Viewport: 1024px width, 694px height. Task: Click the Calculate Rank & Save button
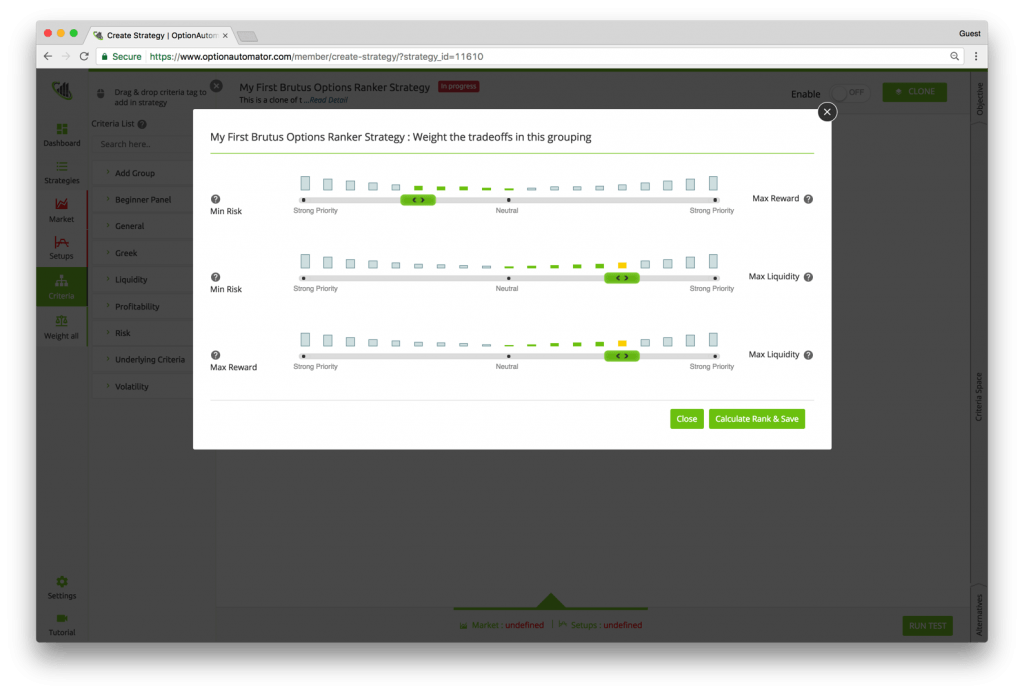click(757, 419)
